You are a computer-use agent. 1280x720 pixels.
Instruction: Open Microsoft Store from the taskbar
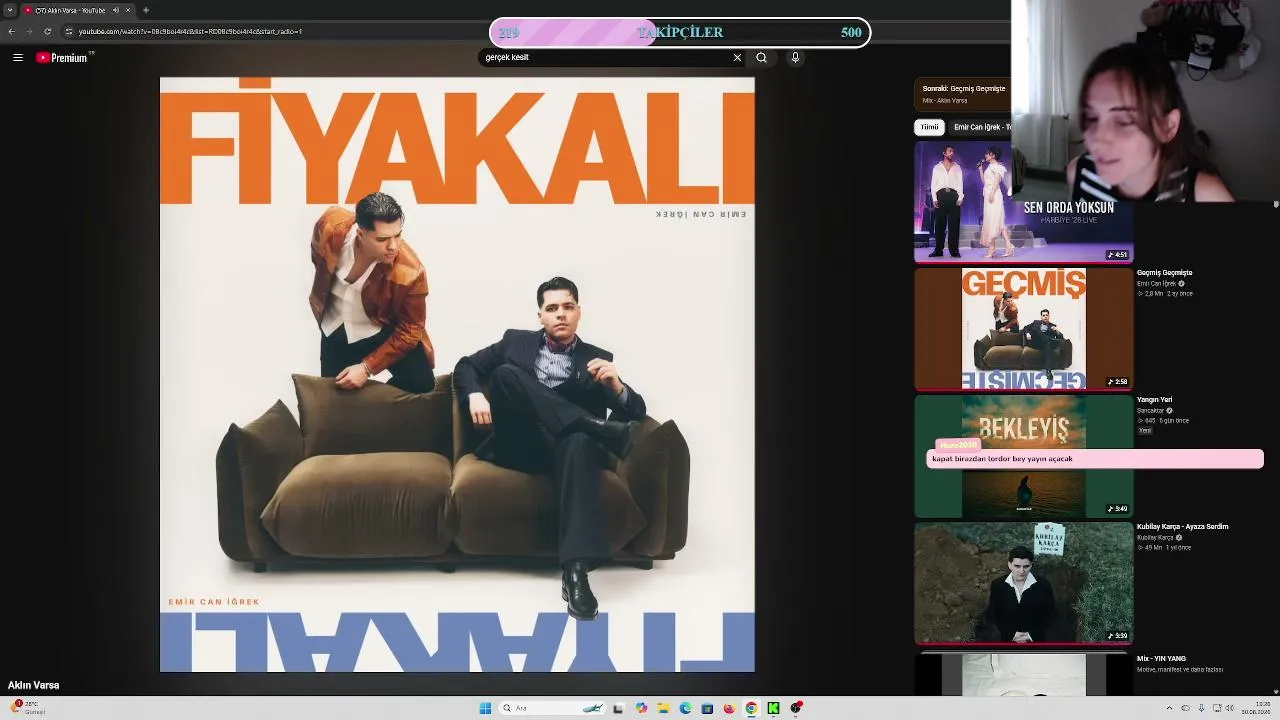pyautogui.click(x=707, y=708)
